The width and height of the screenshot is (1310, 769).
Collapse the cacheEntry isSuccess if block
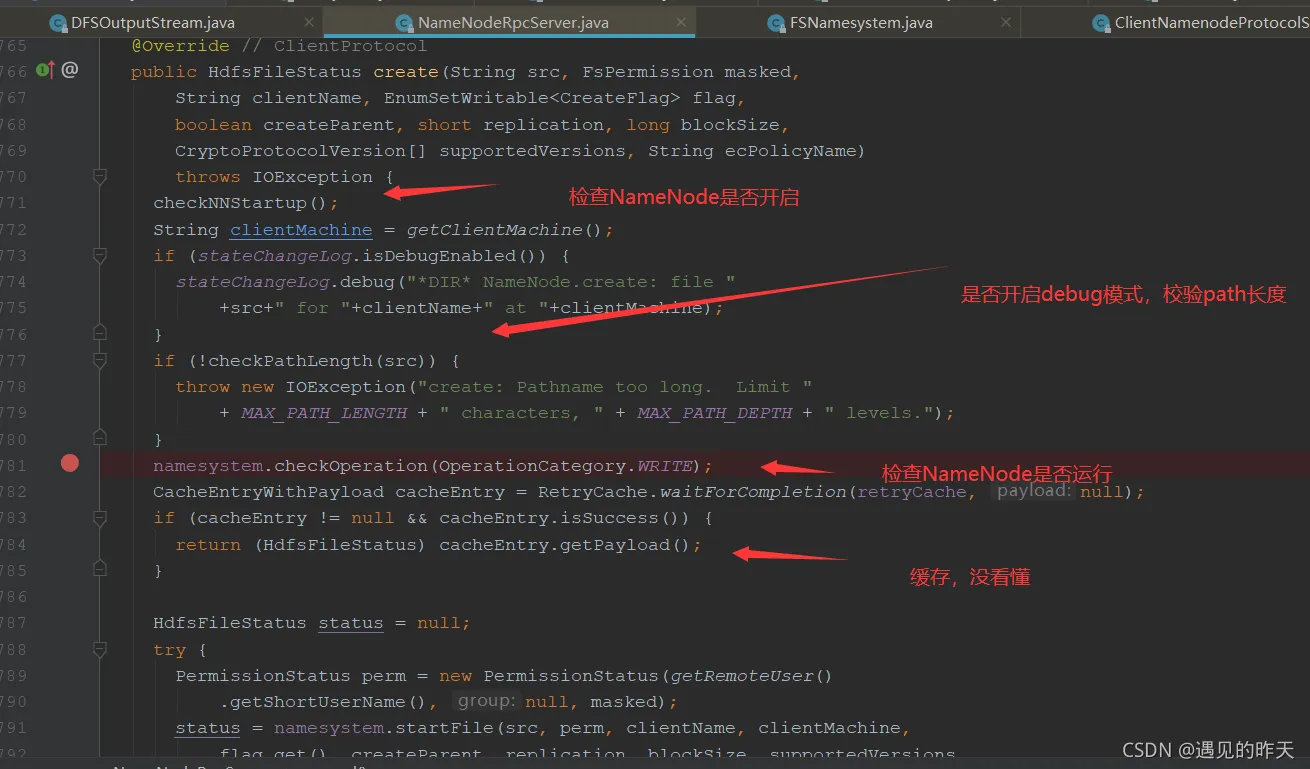point(100,518)
